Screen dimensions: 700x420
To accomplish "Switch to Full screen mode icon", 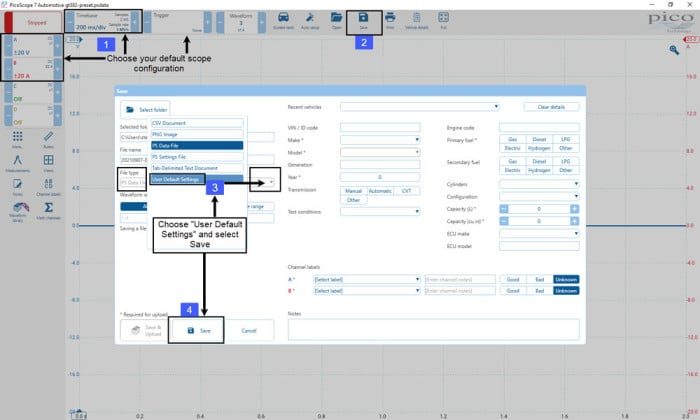I will point(443,21).
